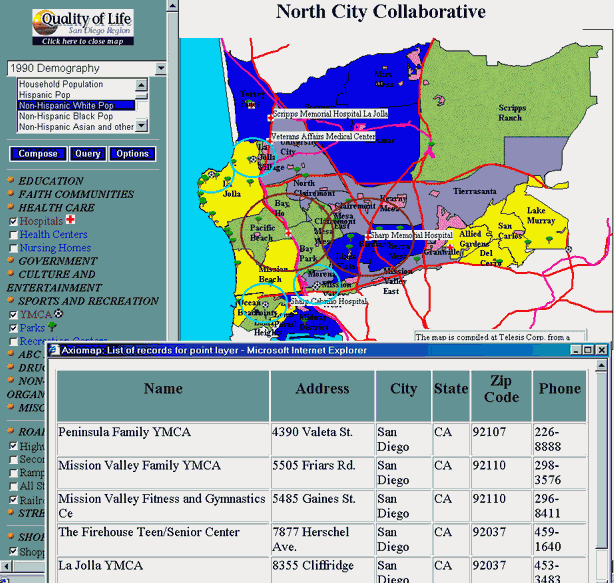Click the orange bullet beside FAITH COMMUNITIES

pyautogui.click(x=11, y=195)
